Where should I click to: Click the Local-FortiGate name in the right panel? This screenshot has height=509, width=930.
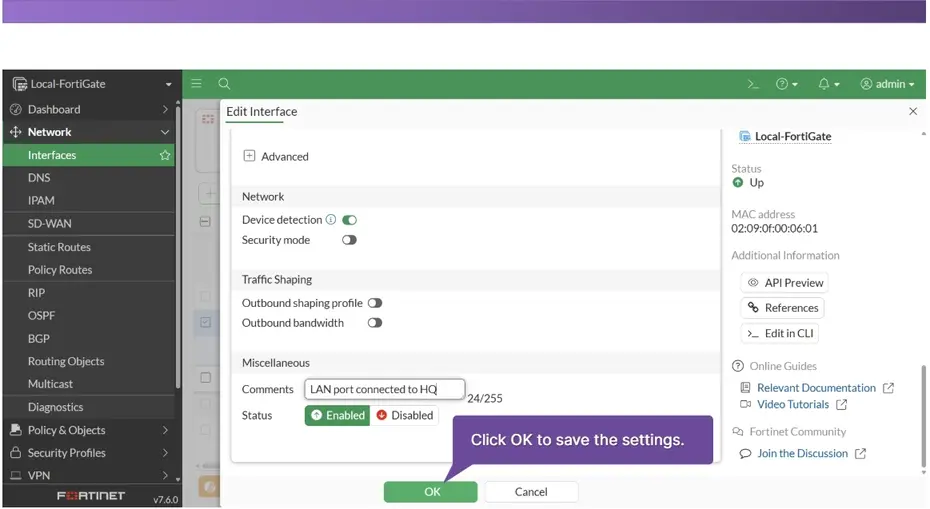click(792, 136)
